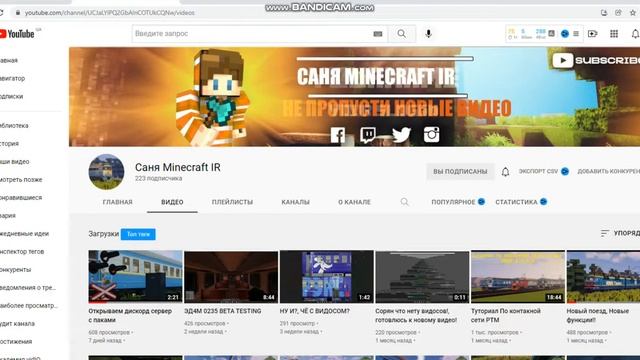
Task: Open Аудит канала in the sidebar
Action: 18,323
